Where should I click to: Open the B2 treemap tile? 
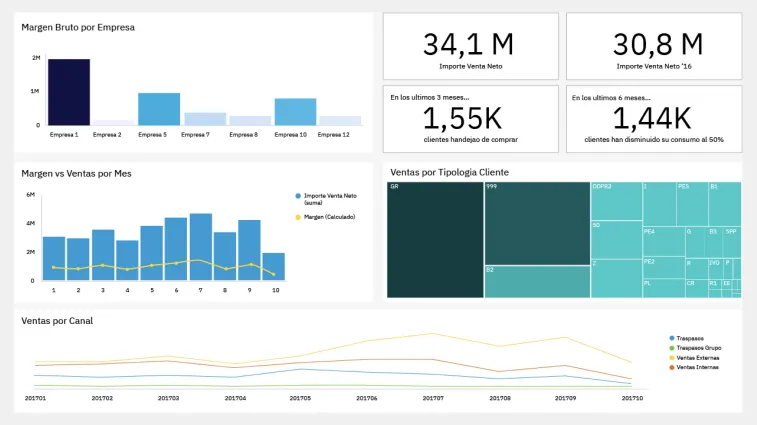tap(537, 282)
